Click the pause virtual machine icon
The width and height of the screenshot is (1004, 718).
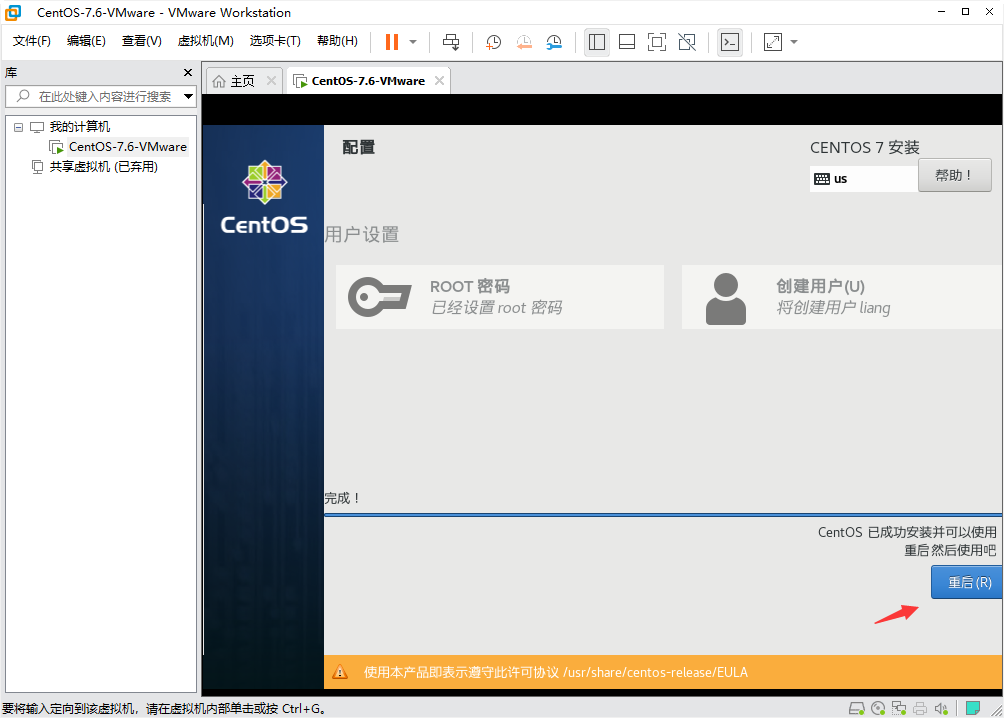coord(392,42)
